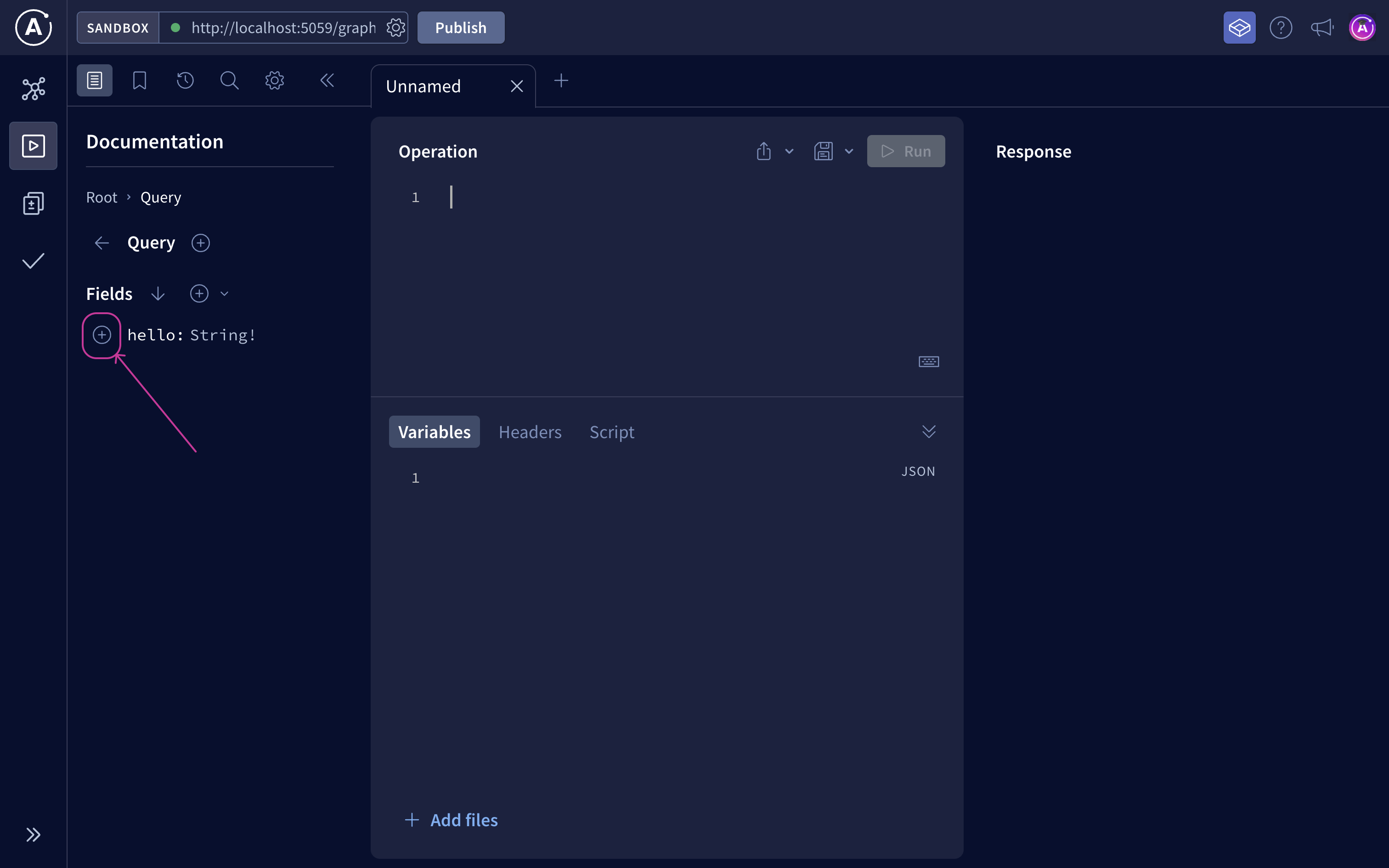Screen dimensions: 1389x868
Task: Open the Help question mark menu
Action: coord(1281,27)
